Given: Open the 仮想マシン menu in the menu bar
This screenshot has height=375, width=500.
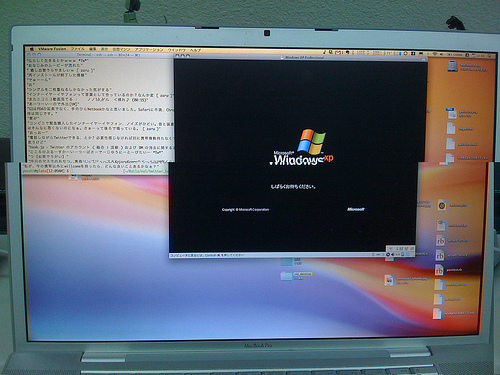Looking at the screenshot, I should coord(121,50).
